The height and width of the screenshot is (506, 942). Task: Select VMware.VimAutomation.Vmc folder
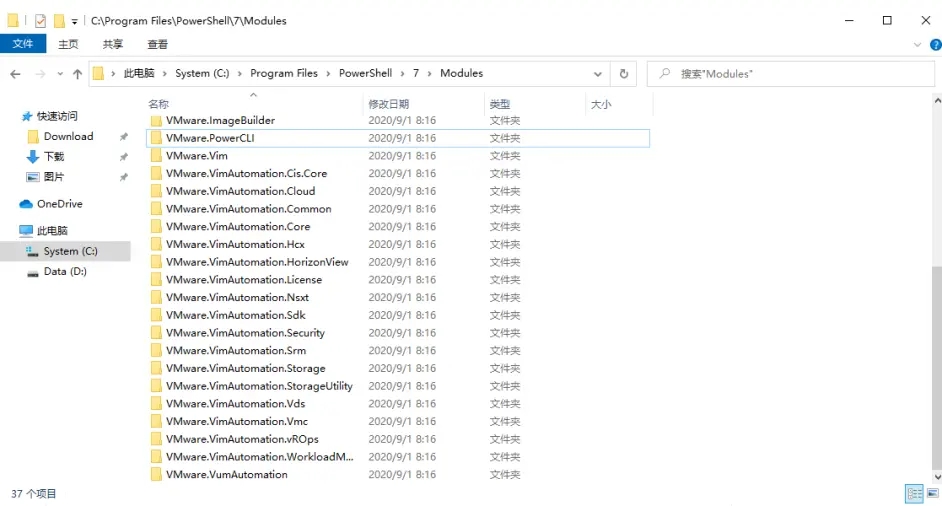point(237,421)
